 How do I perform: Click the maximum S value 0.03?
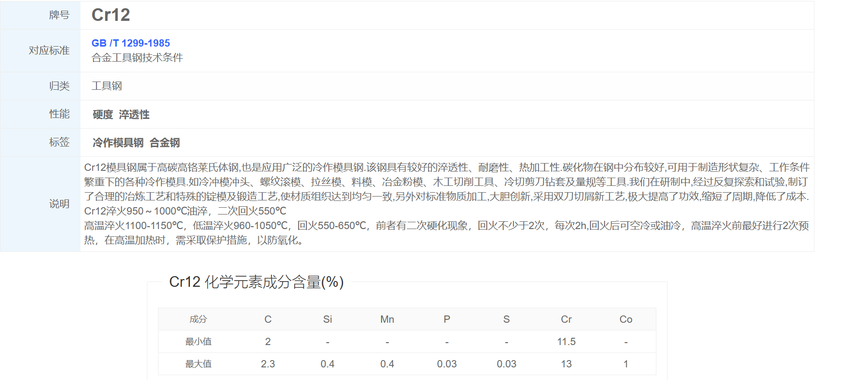click(x=506, y=364)
